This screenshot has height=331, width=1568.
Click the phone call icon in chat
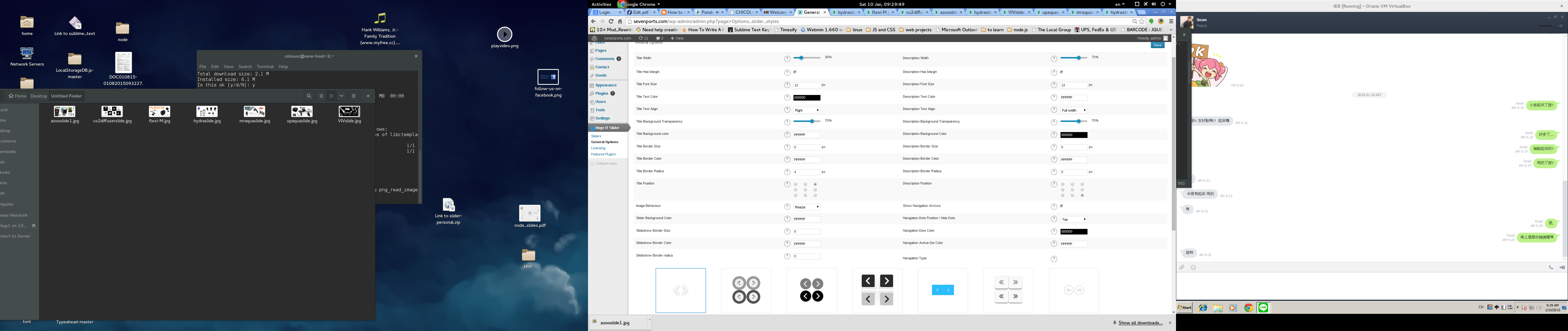[x=1550, y=268]
